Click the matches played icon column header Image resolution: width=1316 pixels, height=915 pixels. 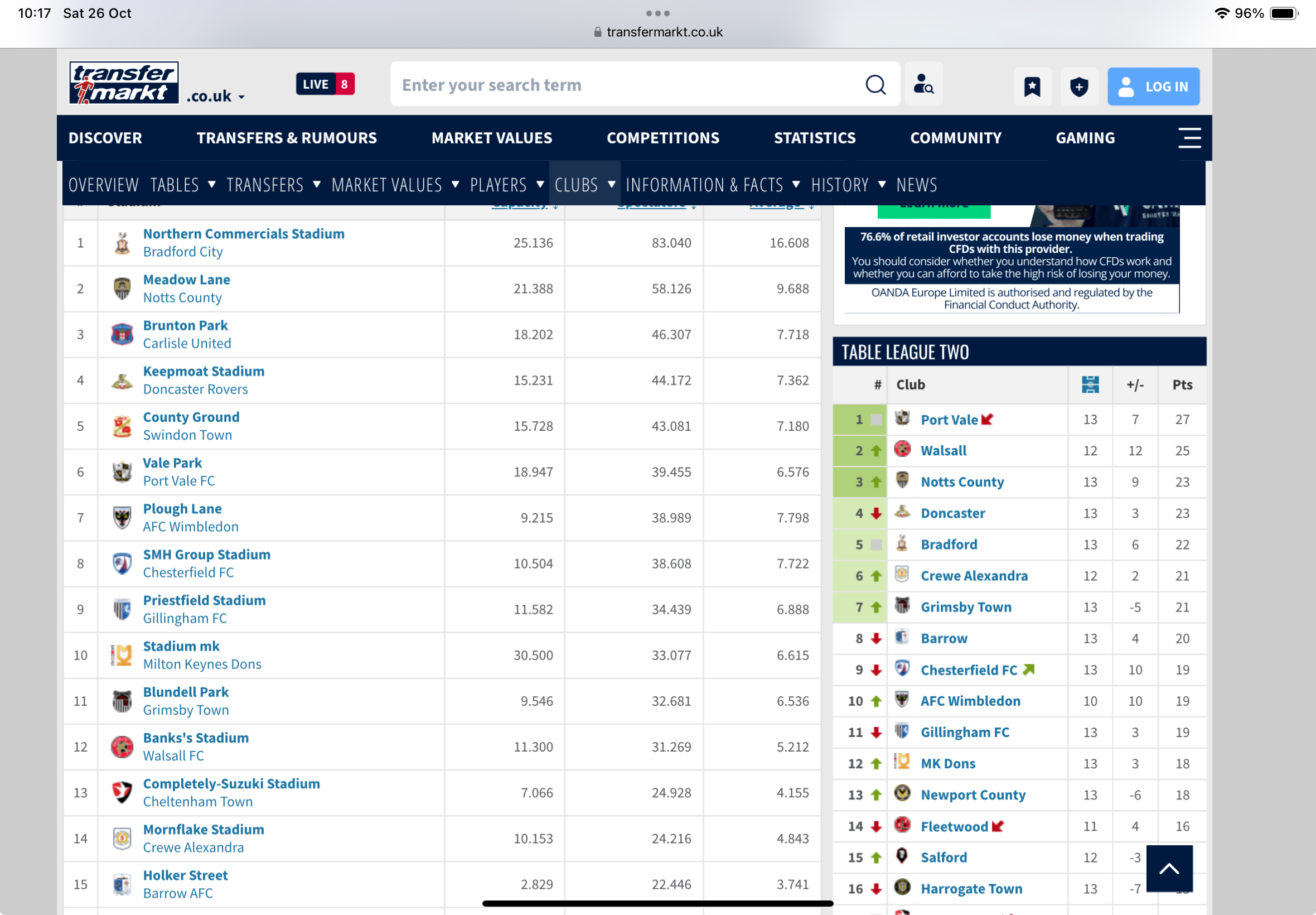click(x=1090, y=384)
